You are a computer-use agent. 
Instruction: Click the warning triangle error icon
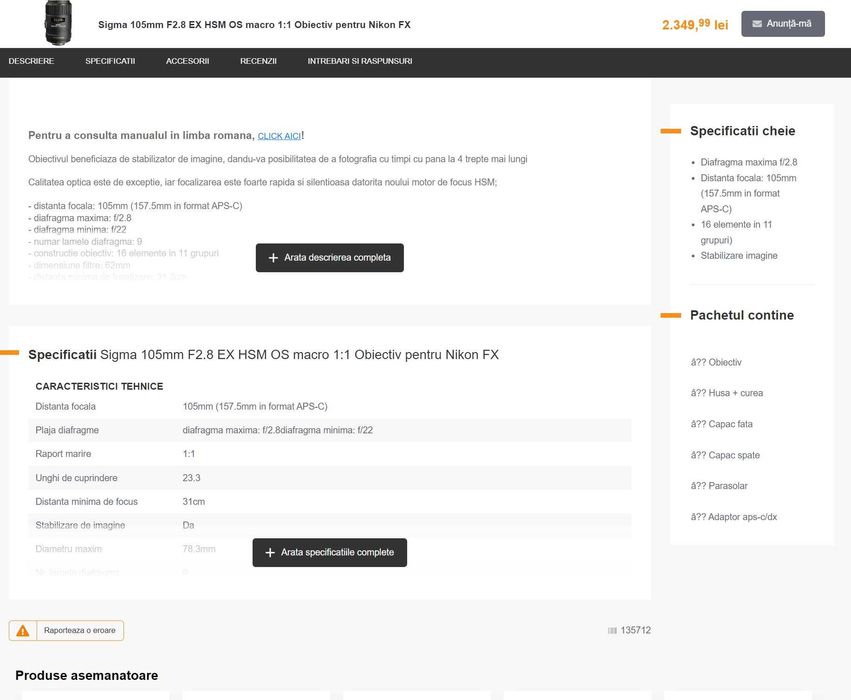point(23,631)
